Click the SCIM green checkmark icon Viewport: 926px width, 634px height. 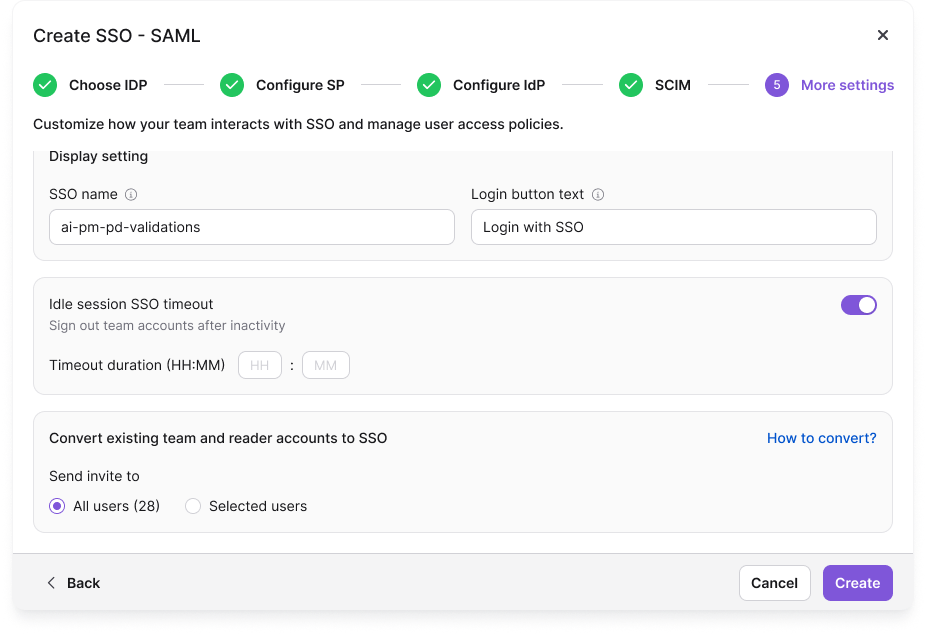pyautogui.click(x=631, y=85)
